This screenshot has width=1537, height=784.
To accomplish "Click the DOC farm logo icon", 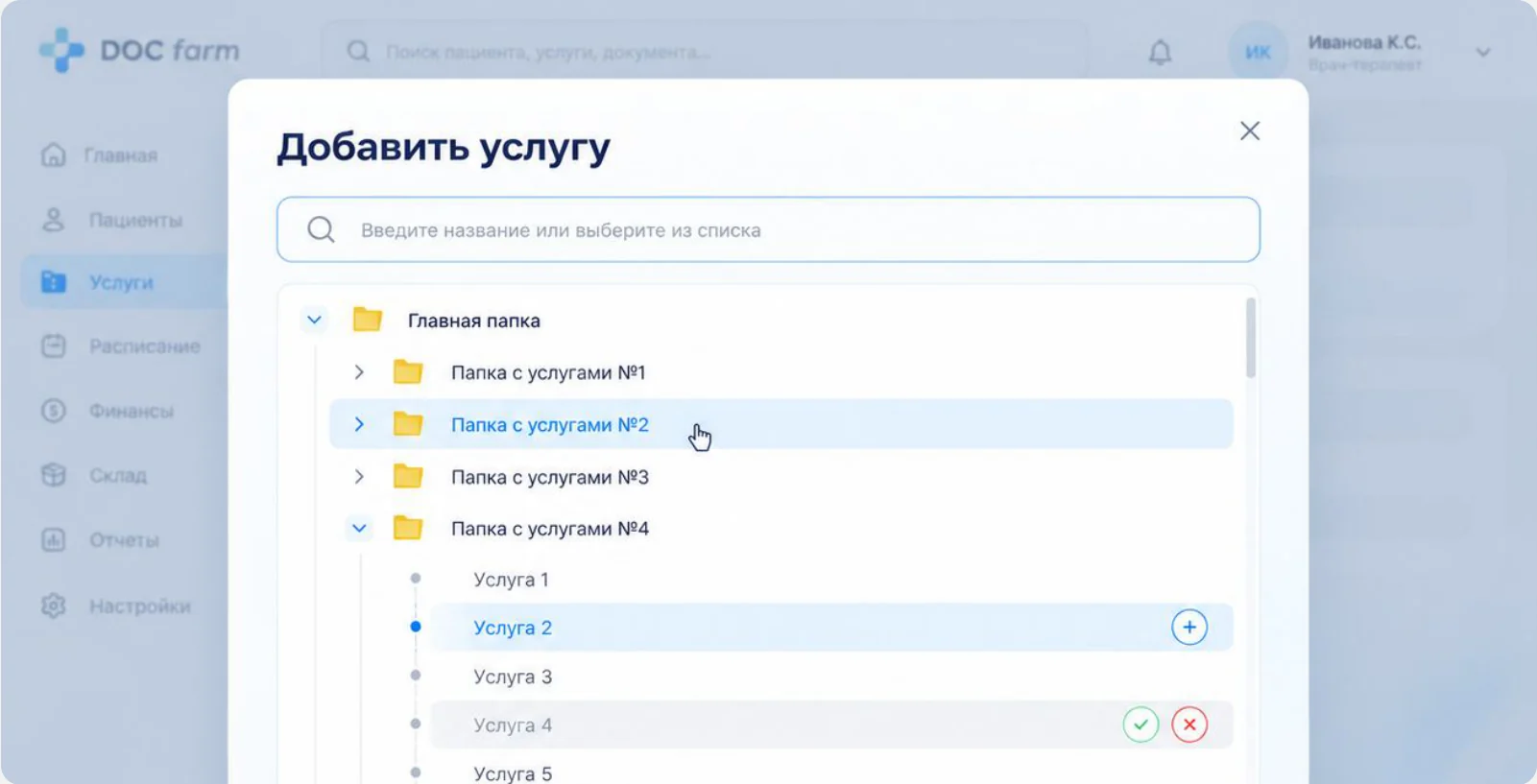I will (62, 50).
